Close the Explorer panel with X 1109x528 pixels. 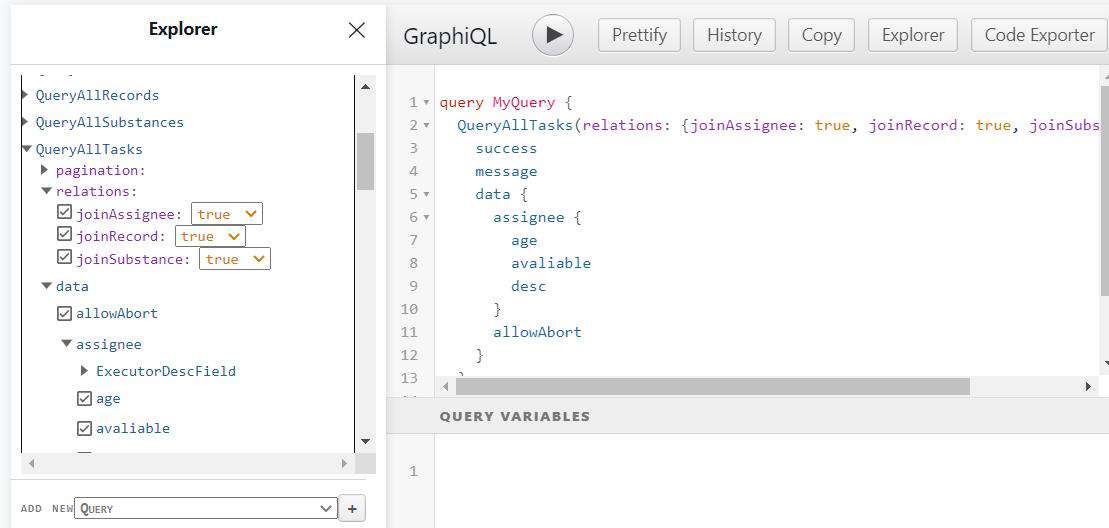coord(357,30)
